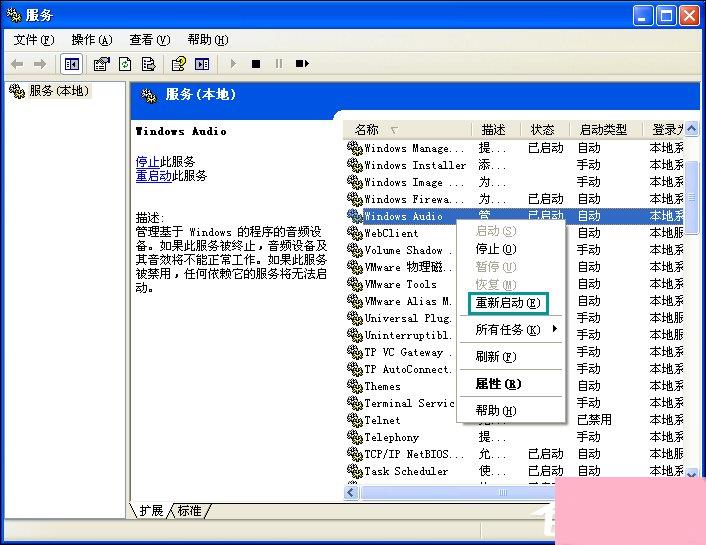Select the Windows Image service row
706x545 pixels.
click(513, 182)
